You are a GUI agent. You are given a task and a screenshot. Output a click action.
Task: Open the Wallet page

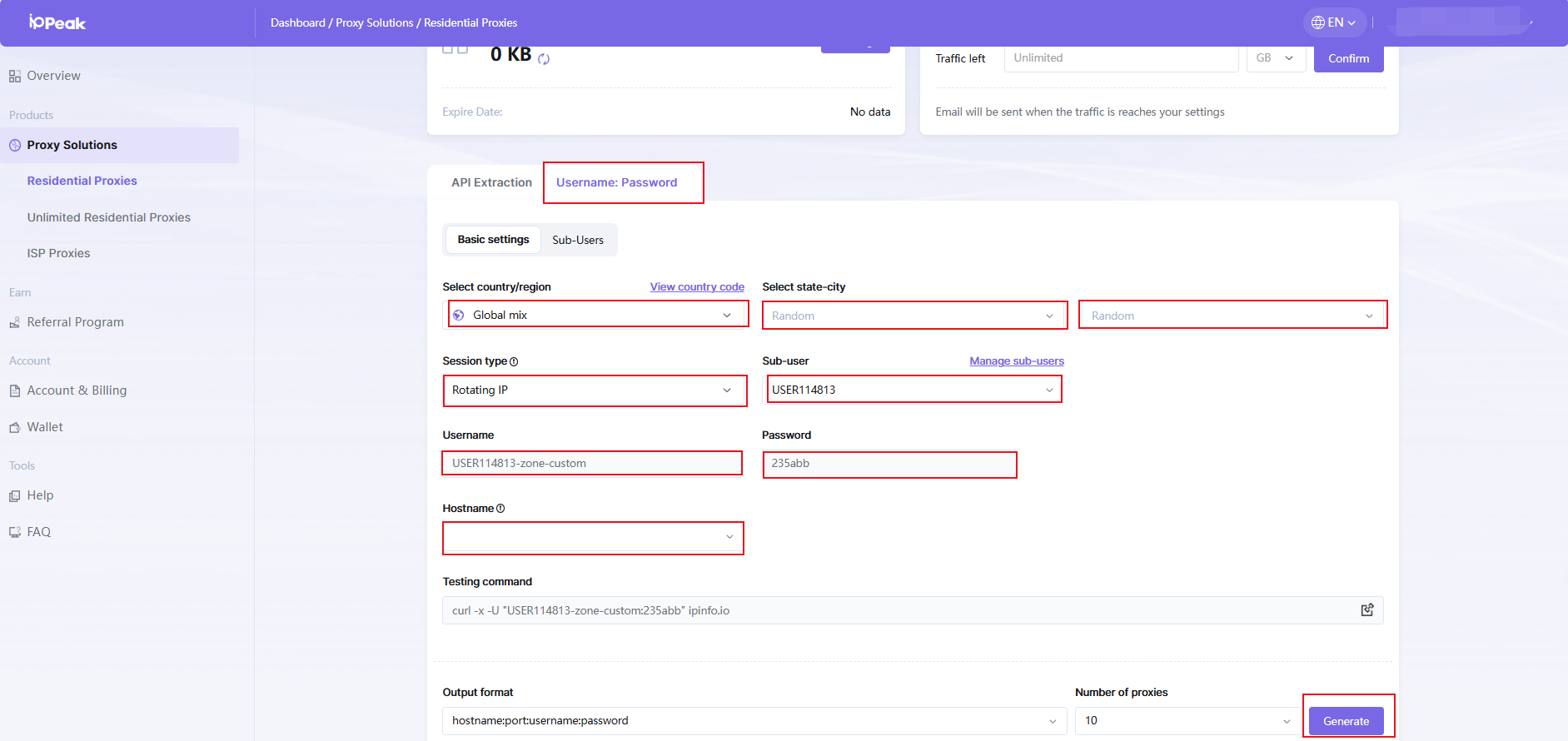click(x=45, y=427)
